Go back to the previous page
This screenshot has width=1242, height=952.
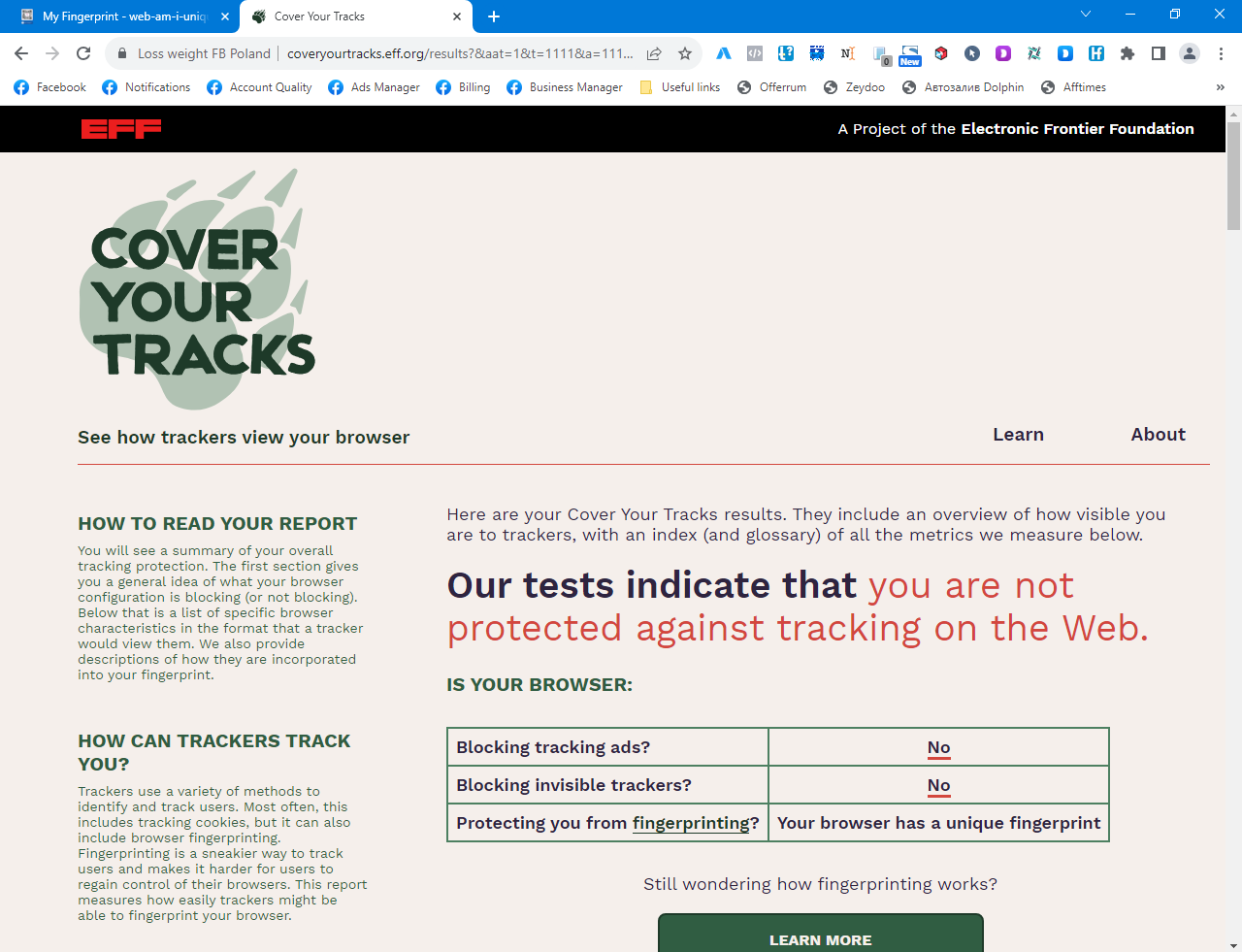coord(21,54)
